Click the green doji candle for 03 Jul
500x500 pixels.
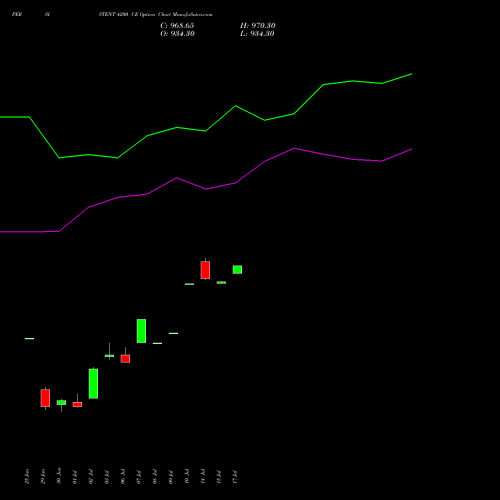pyautogui.click(x=109, y=356)
